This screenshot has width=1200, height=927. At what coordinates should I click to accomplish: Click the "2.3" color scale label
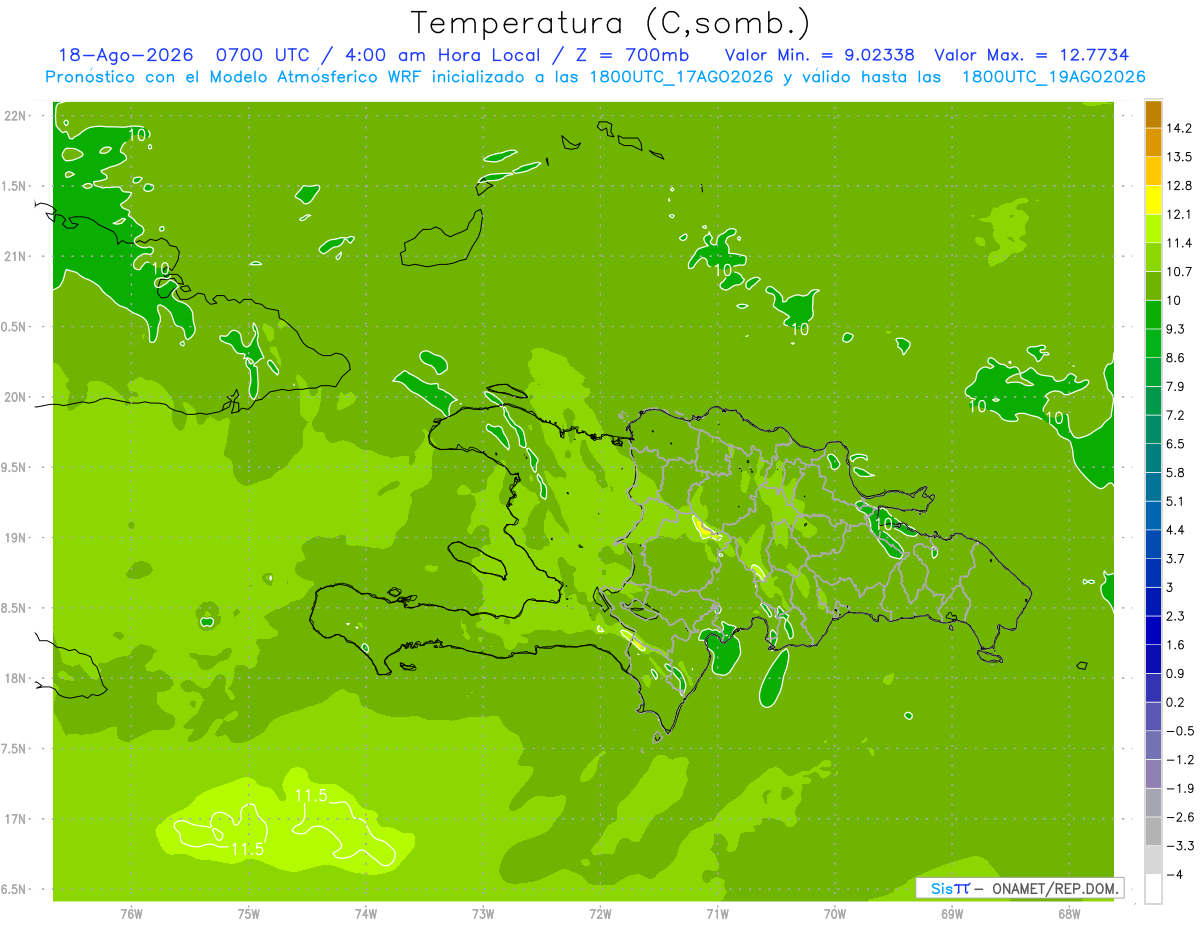click(1176, 616)
